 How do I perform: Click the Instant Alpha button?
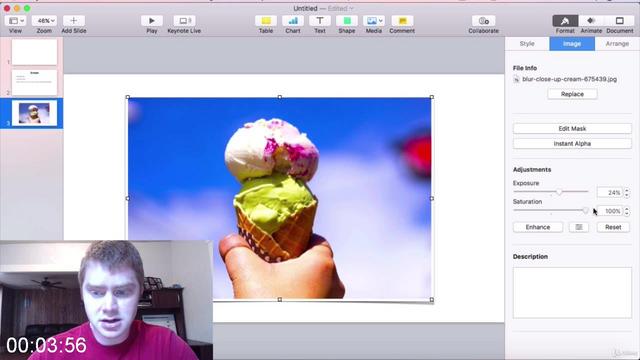tap(572, 144)
